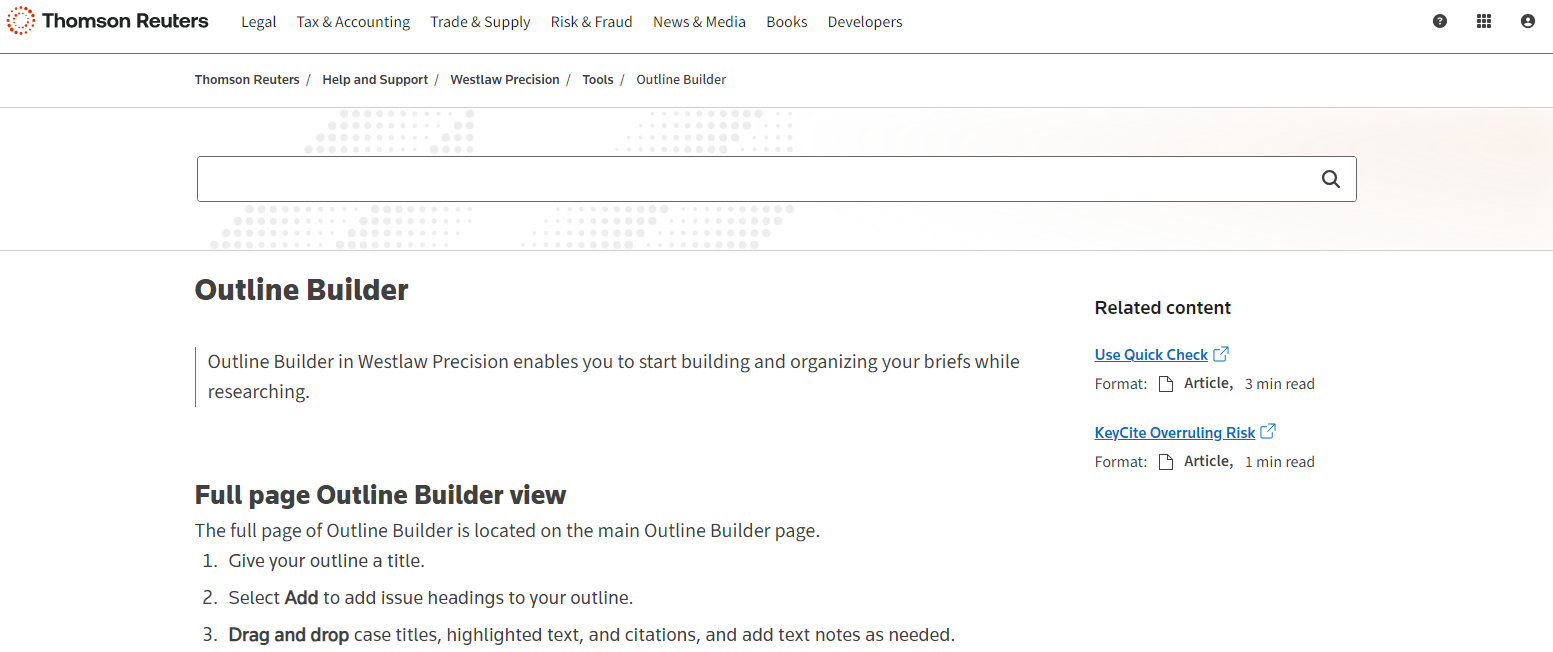Open the News & Media menu

[x=699, y=22]
